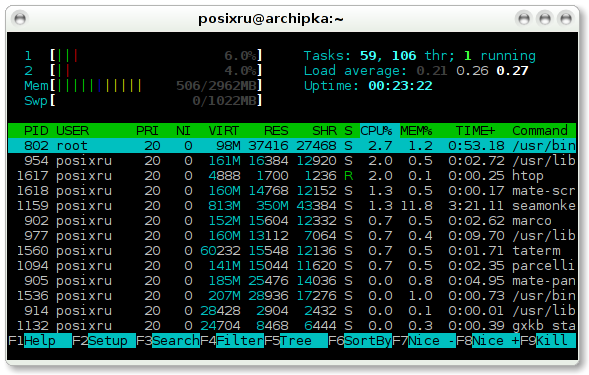The height and width of the screenshot is (375, 589).
Task: Click the 11.8 MEM% value of seamonkey
Action: (416, 206)
